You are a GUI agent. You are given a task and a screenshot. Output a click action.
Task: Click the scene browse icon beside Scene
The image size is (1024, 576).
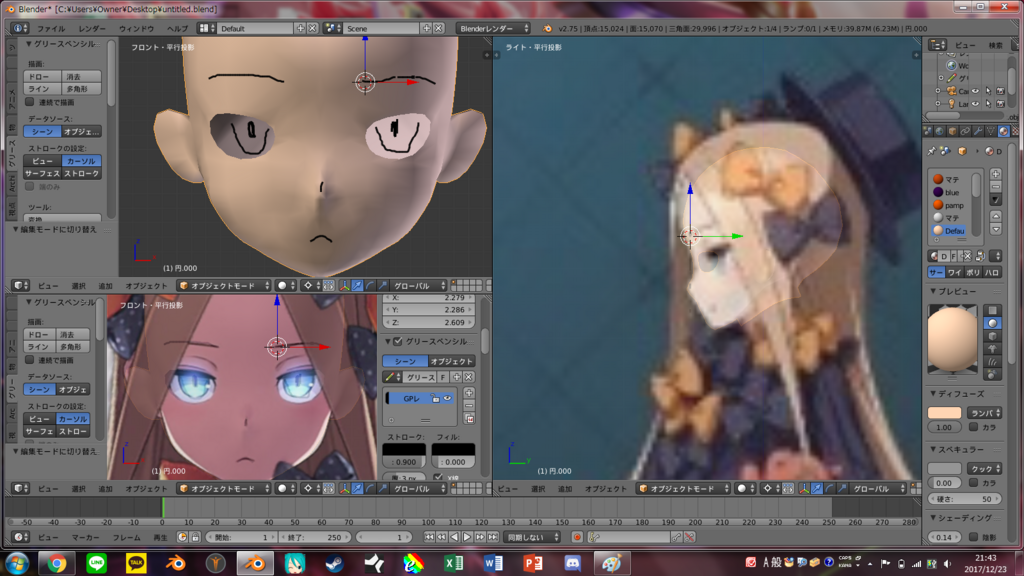[332, 28]
